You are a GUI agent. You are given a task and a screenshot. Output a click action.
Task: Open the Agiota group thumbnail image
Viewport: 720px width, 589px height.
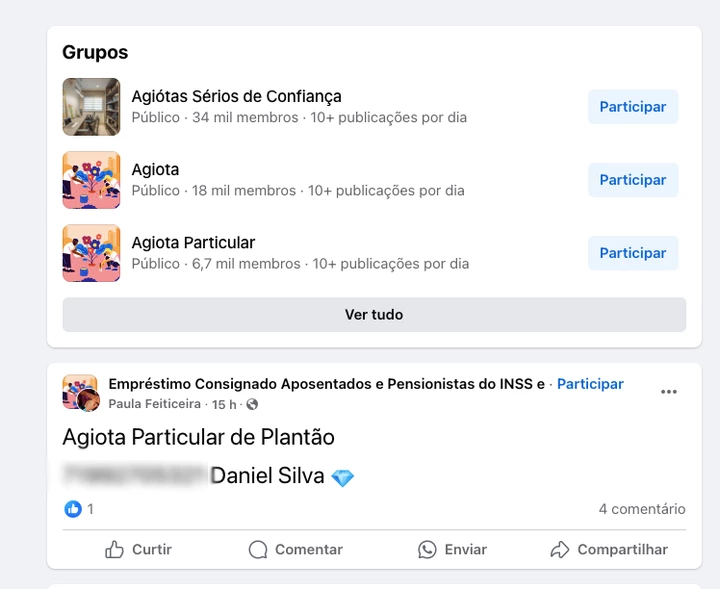pyautogui.click(x=91, y=180)
